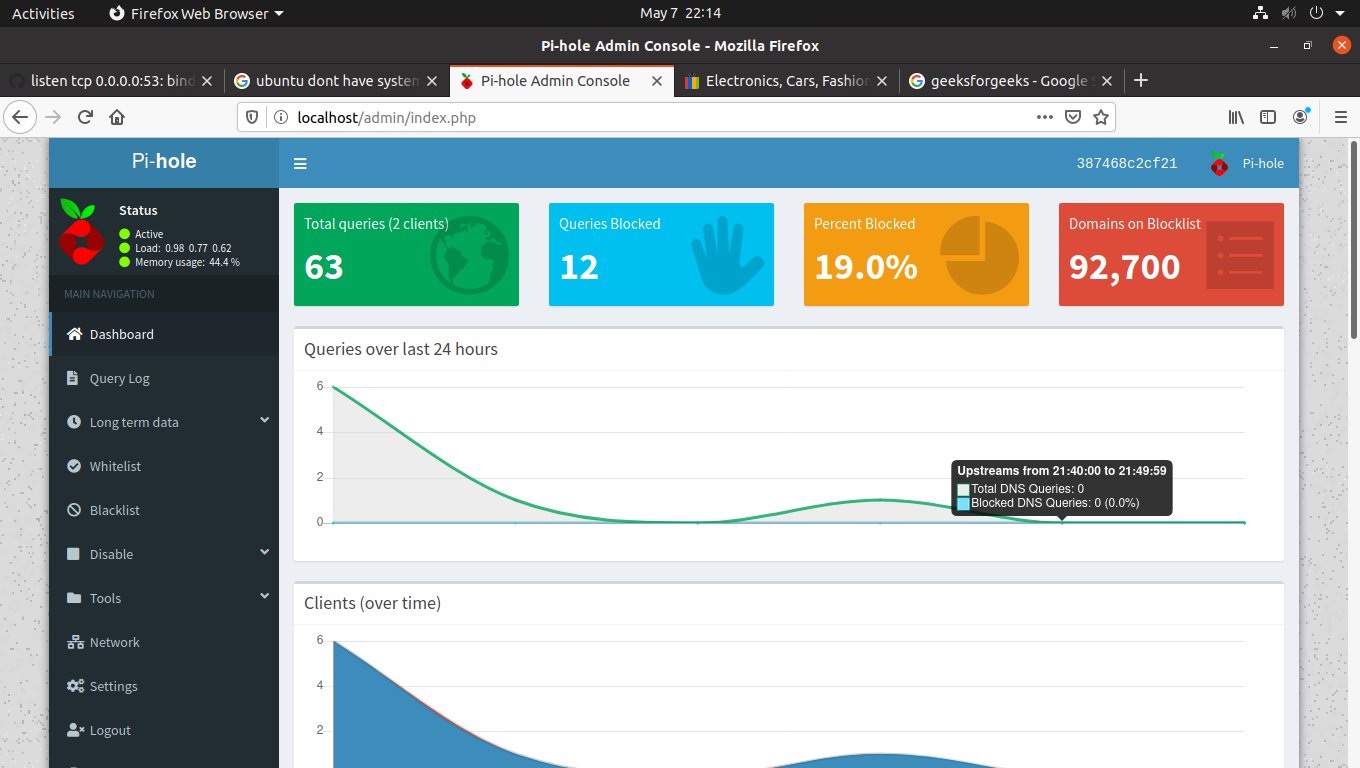Switch to the 'listen tcp 0.0.0.0:53' tab
Viewport: 1360px width, 768px height.
(111, 81)
